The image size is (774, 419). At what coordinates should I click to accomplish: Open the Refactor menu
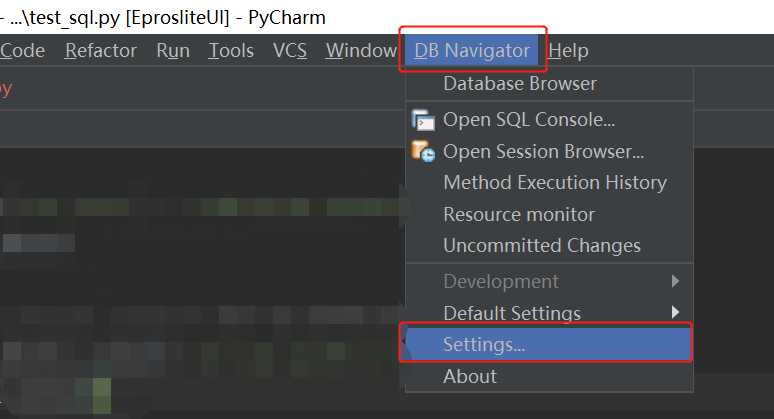(102, 50)
